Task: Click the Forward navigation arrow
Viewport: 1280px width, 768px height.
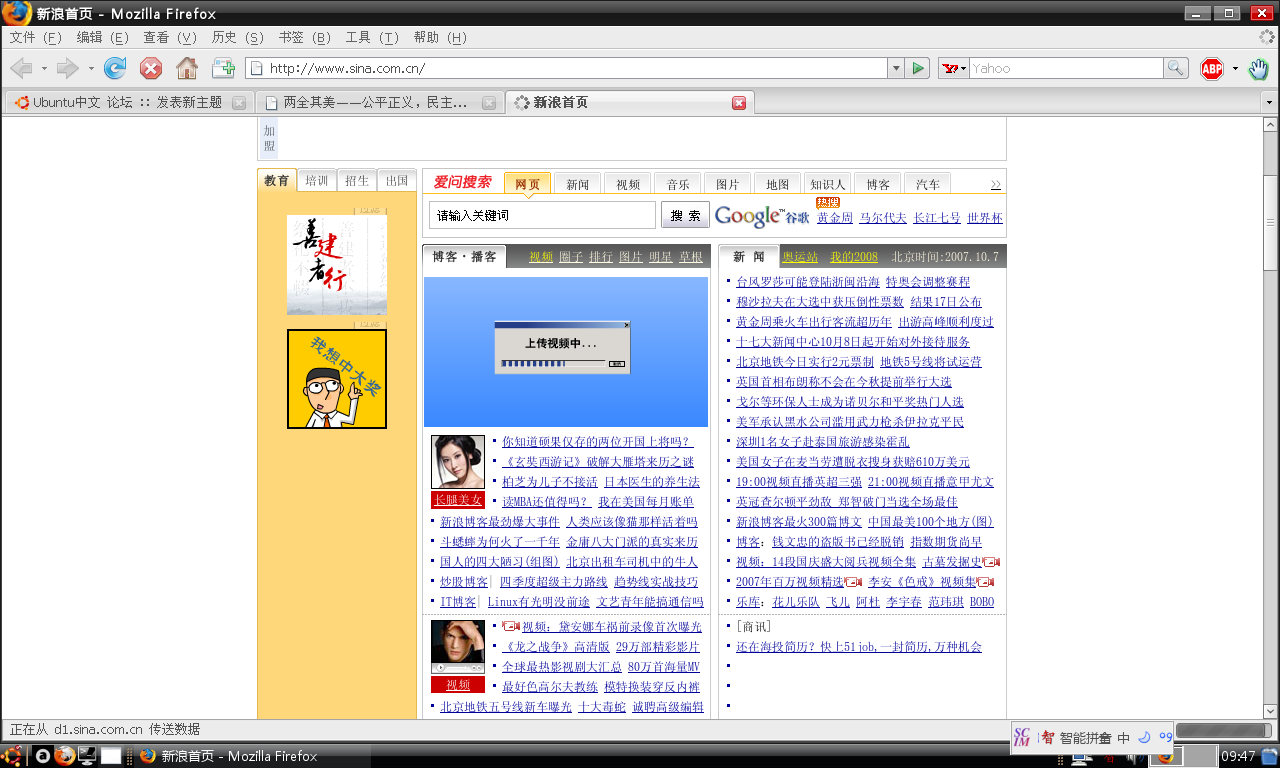Action: point(67,68)
